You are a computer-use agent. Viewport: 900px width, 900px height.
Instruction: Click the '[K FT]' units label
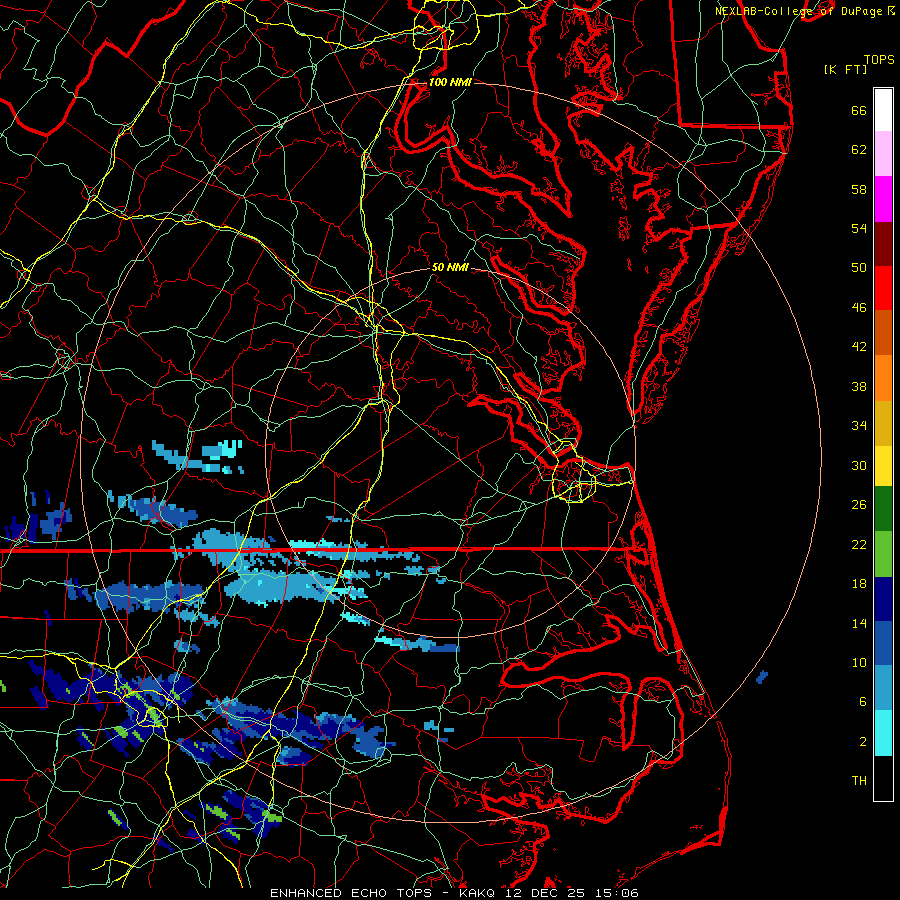845,69
